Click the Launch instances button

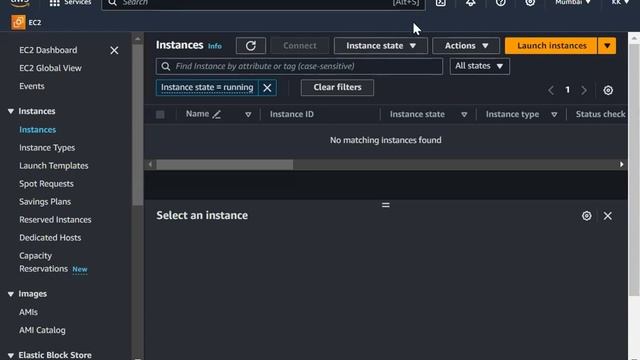pyautogui.click(x=551, y=46)
